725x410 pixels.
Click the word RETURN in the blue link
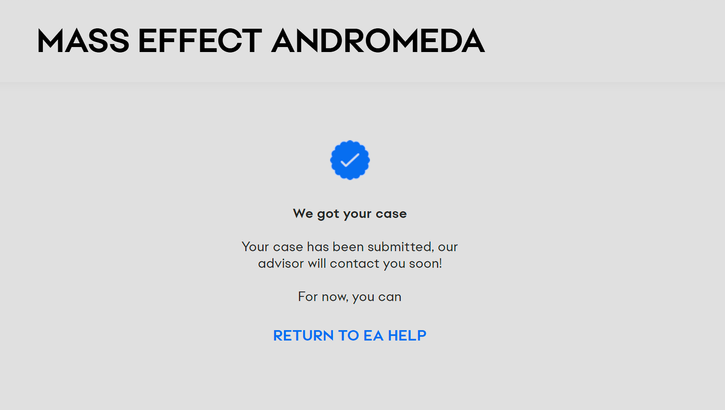pyautogui.click(x=304, y=336)
